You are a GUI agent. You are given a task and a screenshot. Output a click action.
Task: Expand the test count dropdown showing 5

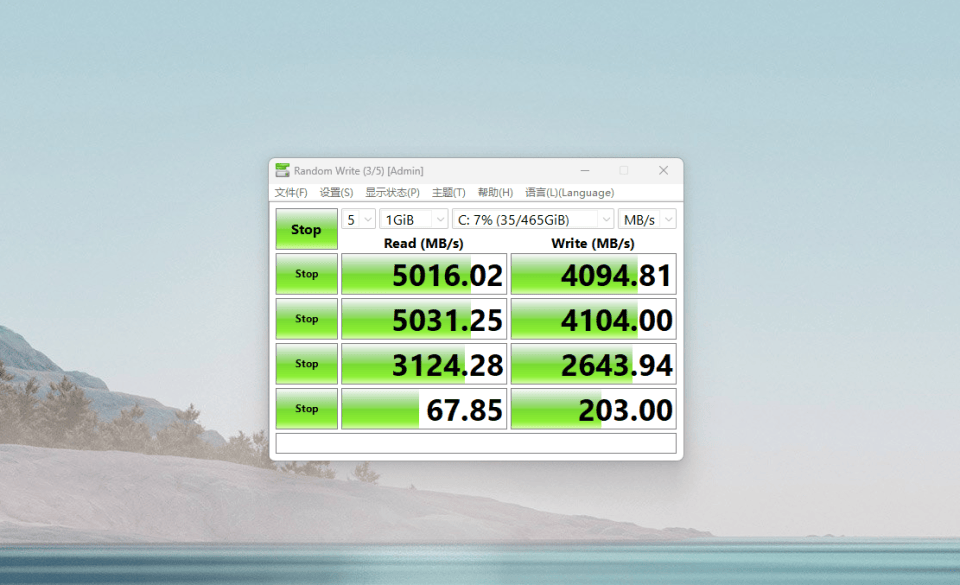tap(358, 220)
